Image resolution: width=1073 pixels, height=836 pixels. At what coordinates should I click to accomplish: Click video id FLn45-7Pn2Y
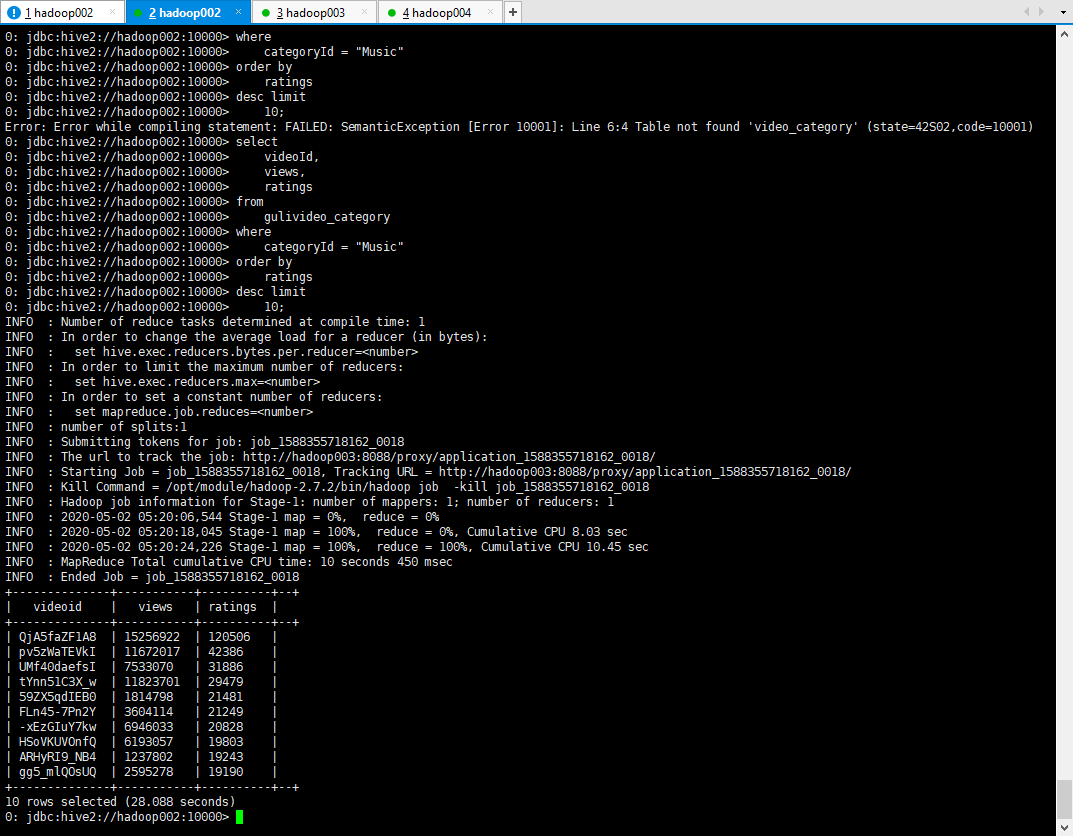57,712
